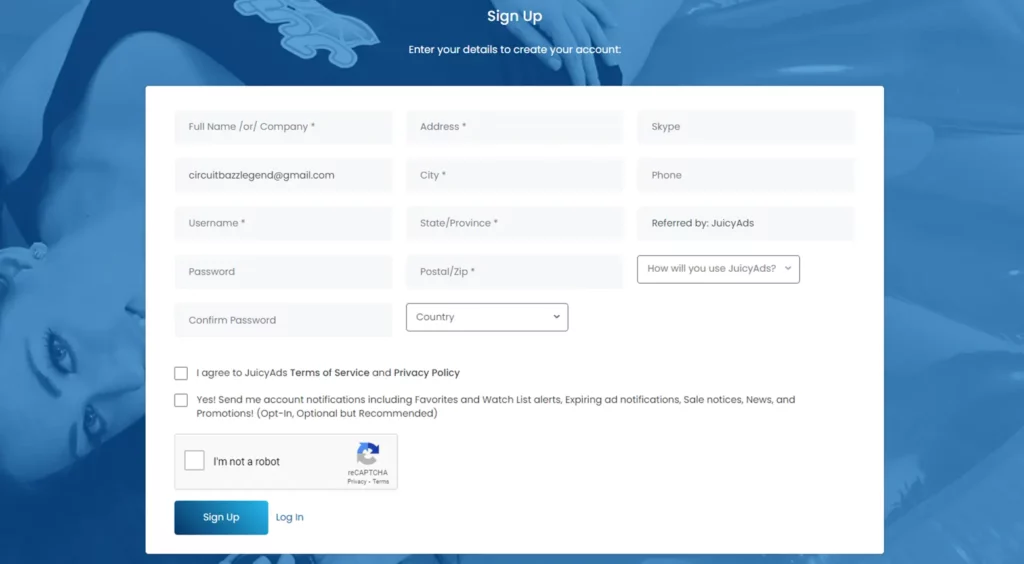Viewport: 1024px width, 564px height.
Task: Open the Country dropdown
Action: 487,317
